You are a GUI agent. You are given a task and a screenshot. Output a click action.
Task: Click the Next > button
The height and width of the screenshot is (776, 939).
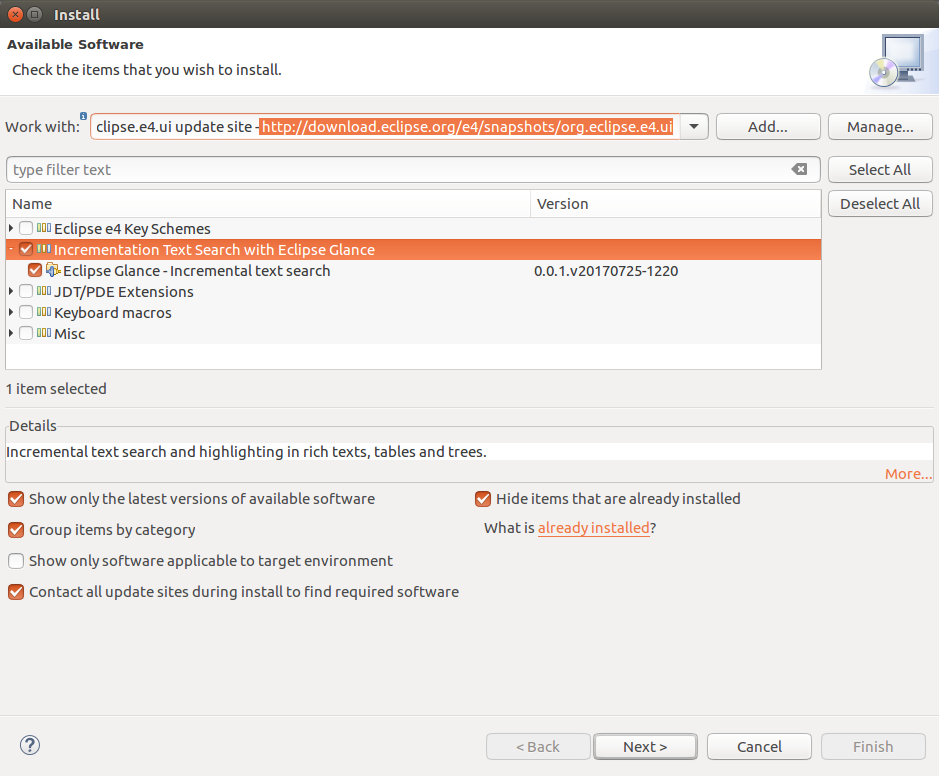(645, 747)
